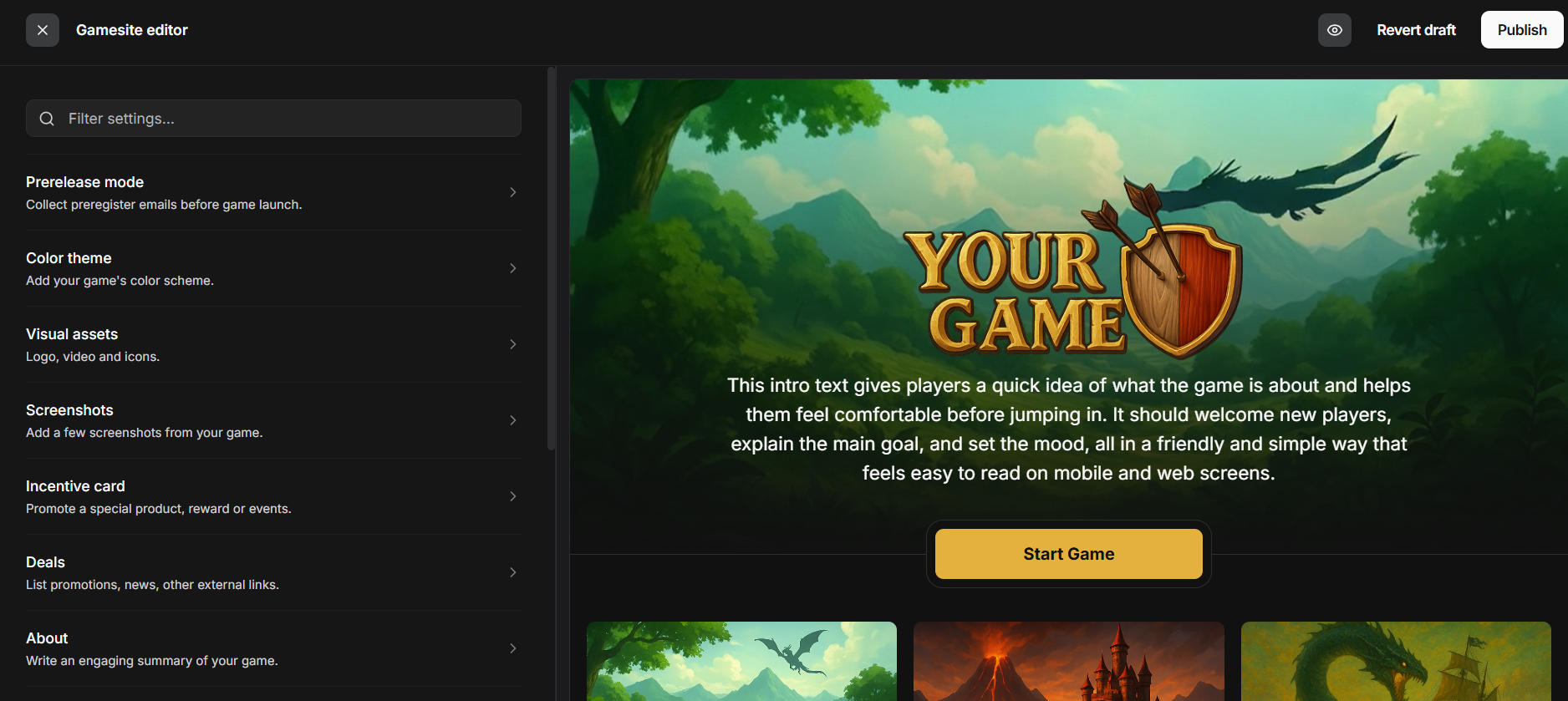The height and width of the screenshot is (701, 1568).
Task: Open the Incentive card chevron arrow
Action: tap(513, 496)
